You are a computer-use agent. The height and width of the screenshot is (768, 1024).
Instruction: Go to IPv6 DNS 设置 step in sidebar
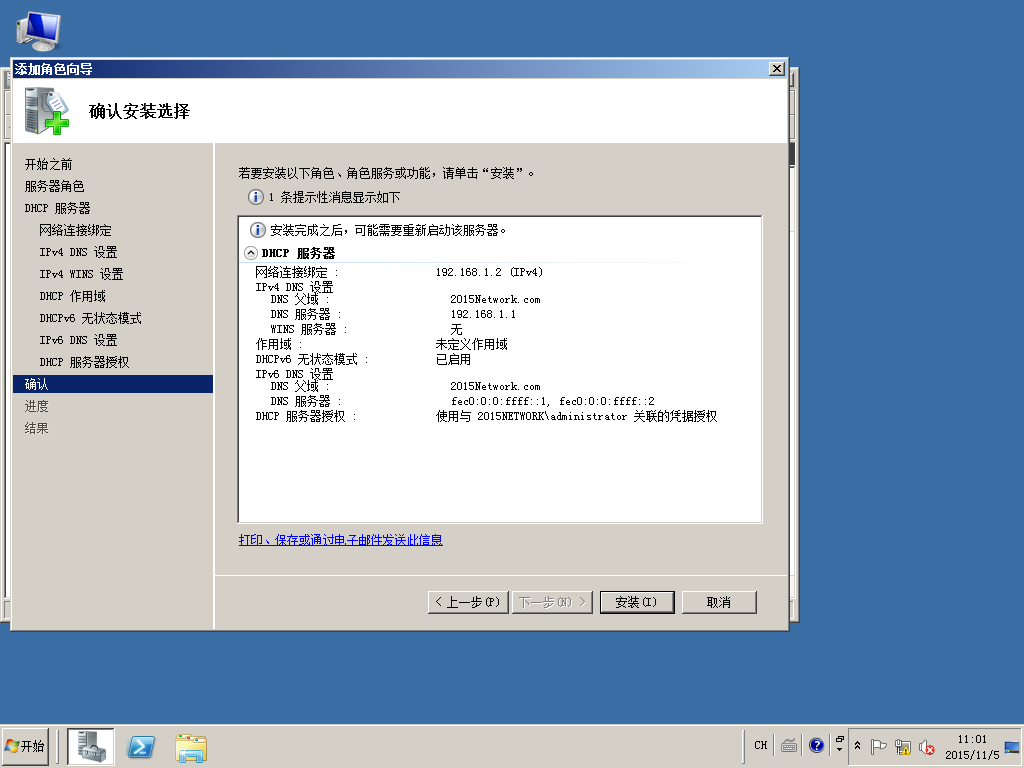(x=78, y=340)
